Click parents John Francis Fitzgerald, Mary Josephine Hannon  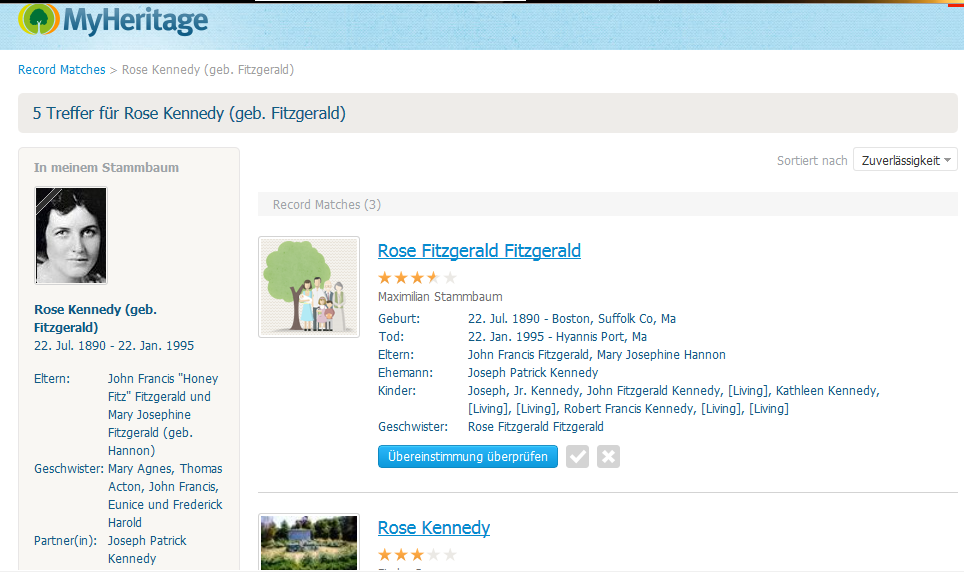click(596, 355)
